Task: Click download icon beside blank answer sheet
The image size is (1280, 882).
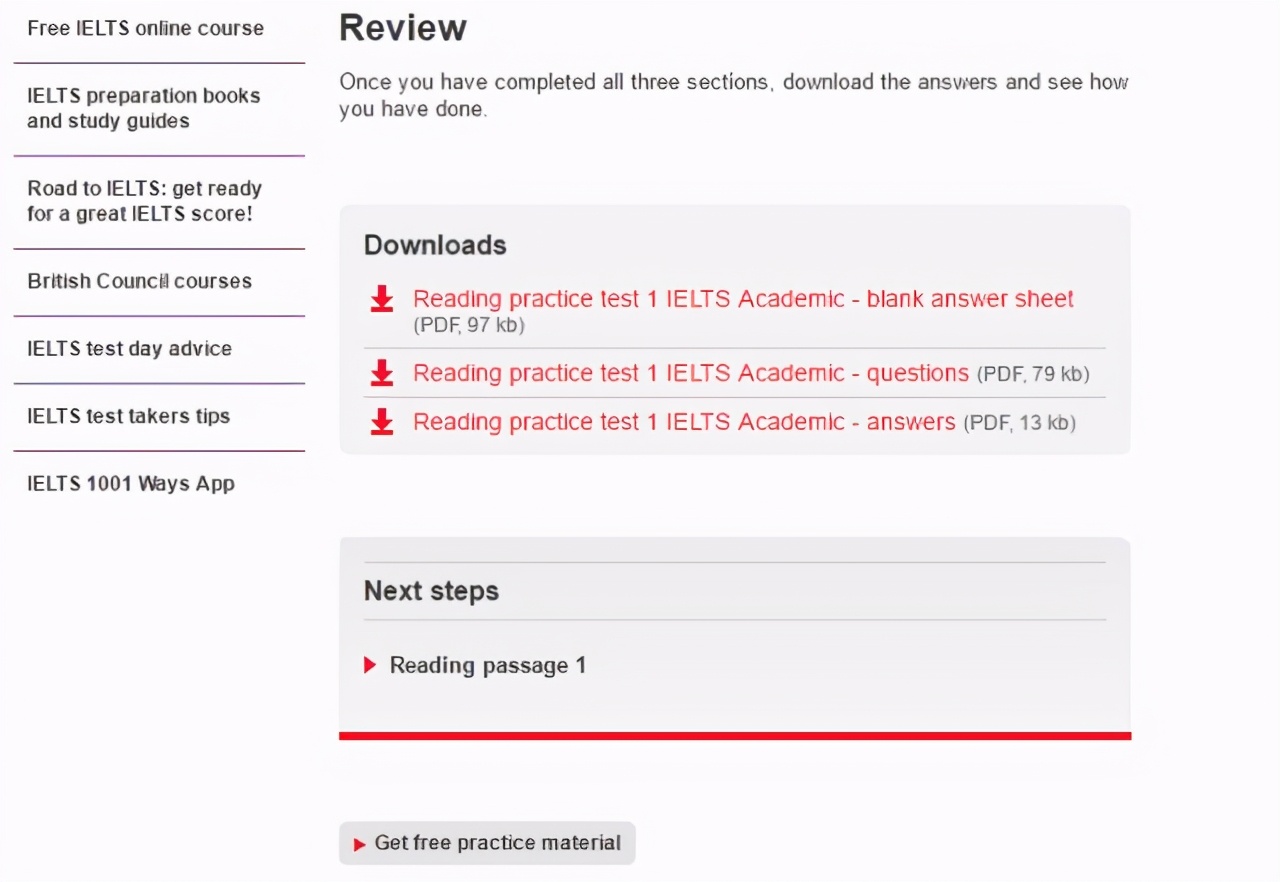Action: [381, 299]
